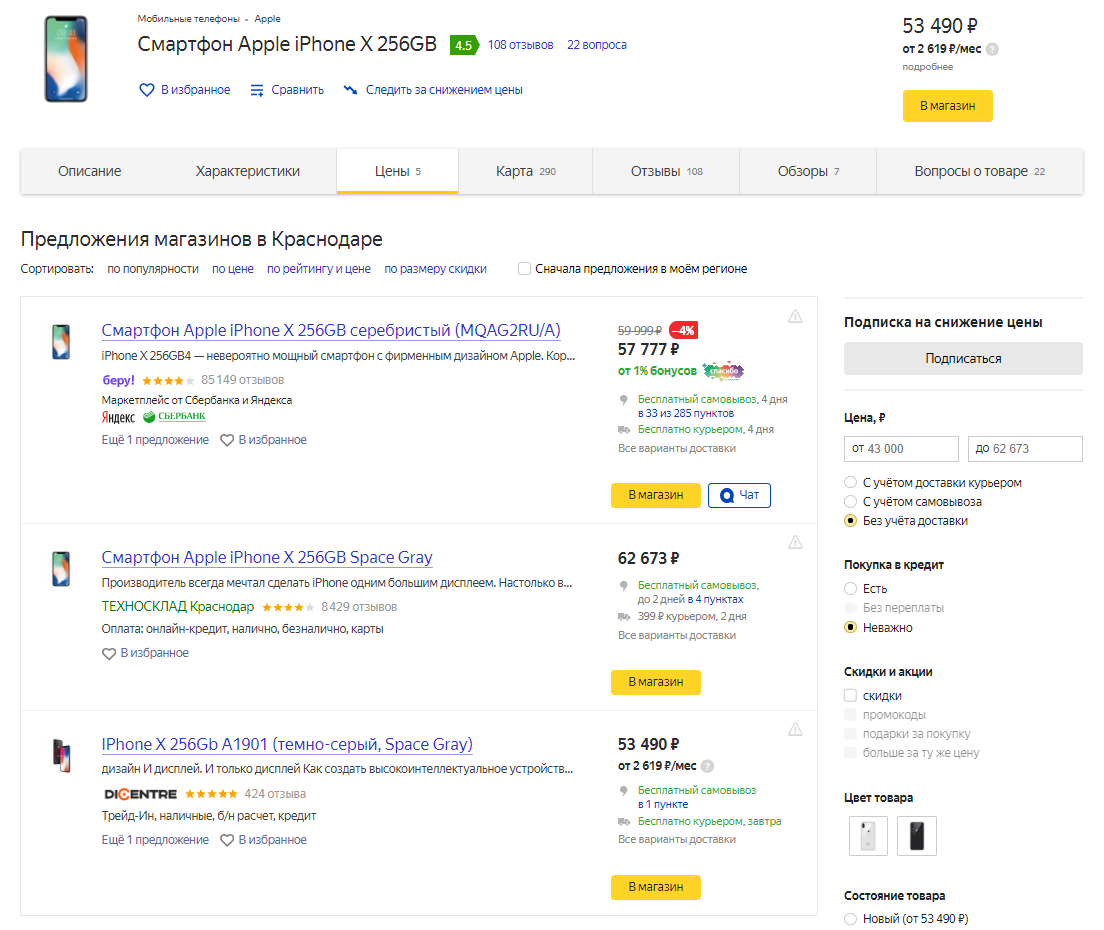Click the DICENTRE shop logo
The width and height of the screenshot is (1104, 930).
coord(141,794)
